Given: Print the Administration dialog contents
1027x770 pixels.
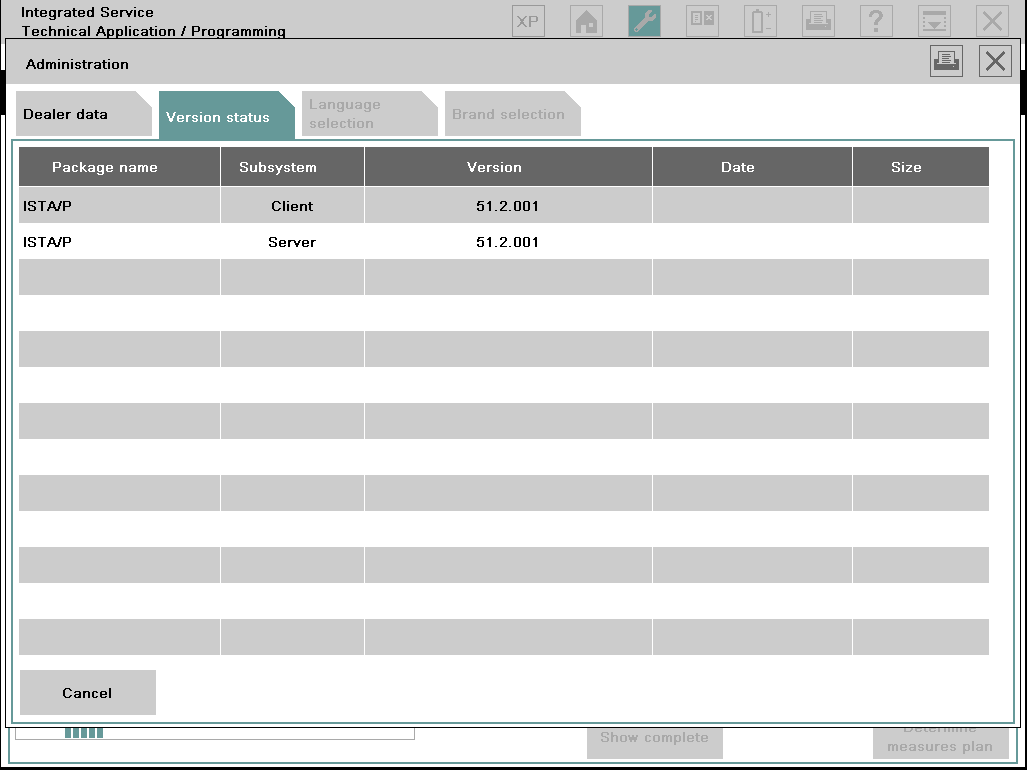Looking at the screenshot, I should coord(946,61).
